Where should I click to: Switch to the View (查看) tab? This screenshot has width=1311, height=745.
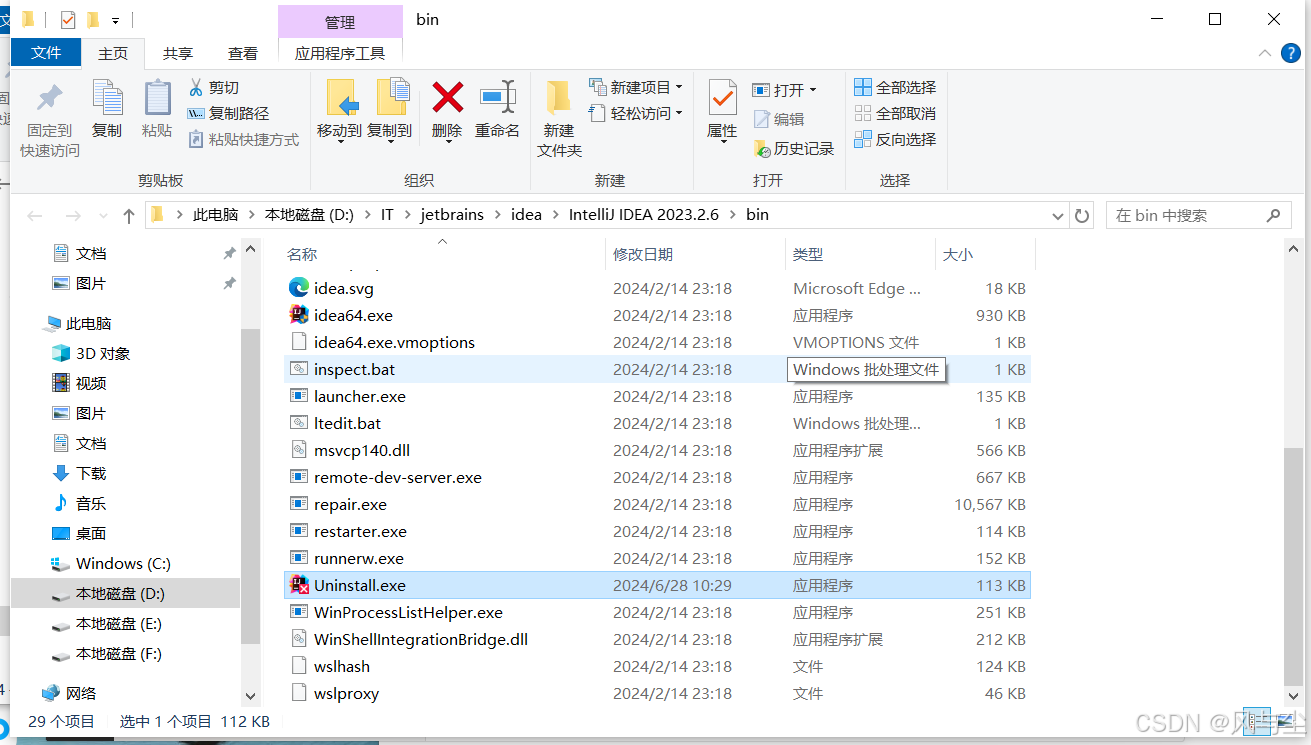(x=243, y=54)
